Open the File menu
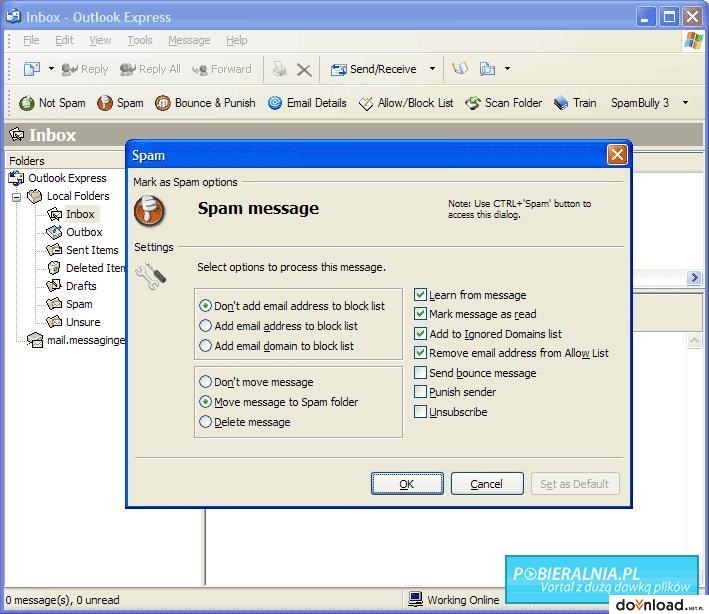The width and height of the screenshot is (709, 614). 31,41
